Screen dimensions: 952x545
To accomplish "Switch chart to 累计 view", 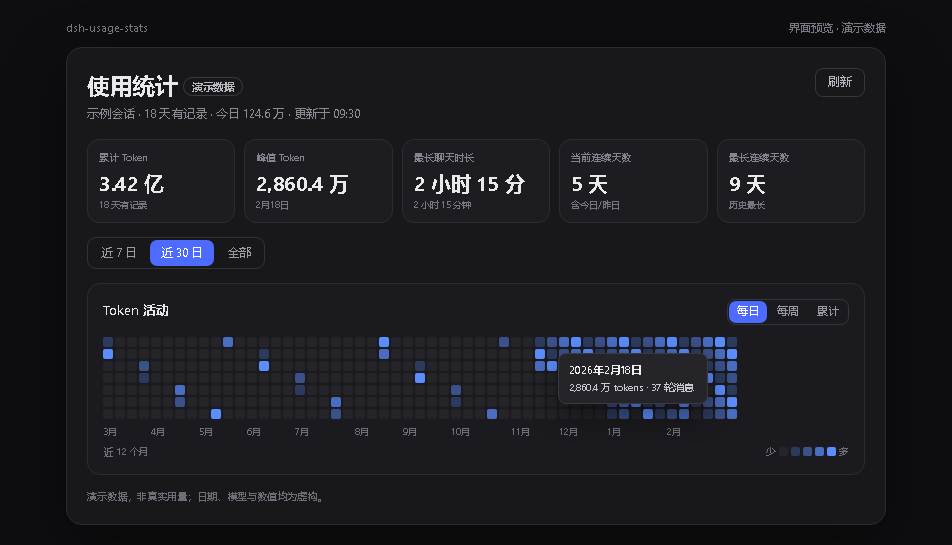I will tap(828, 311).
